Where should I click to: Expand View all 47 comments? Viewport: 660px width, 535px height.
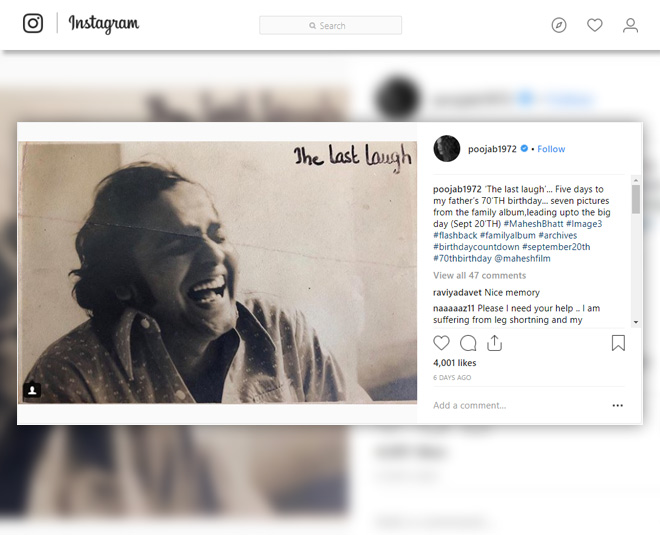pyautogui.click(x=479, y=275)
